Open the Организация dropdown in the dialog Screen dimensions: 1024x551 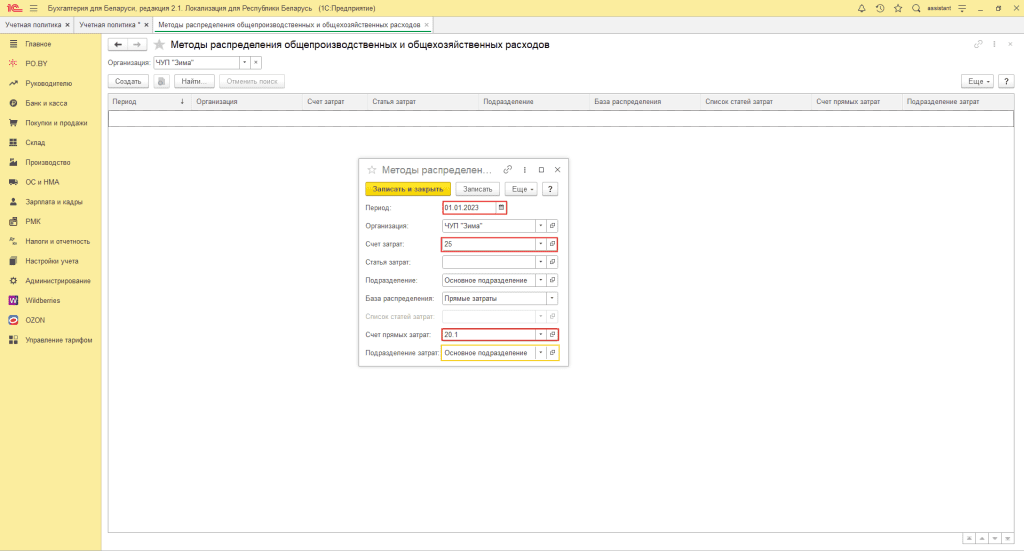point(541,226)
